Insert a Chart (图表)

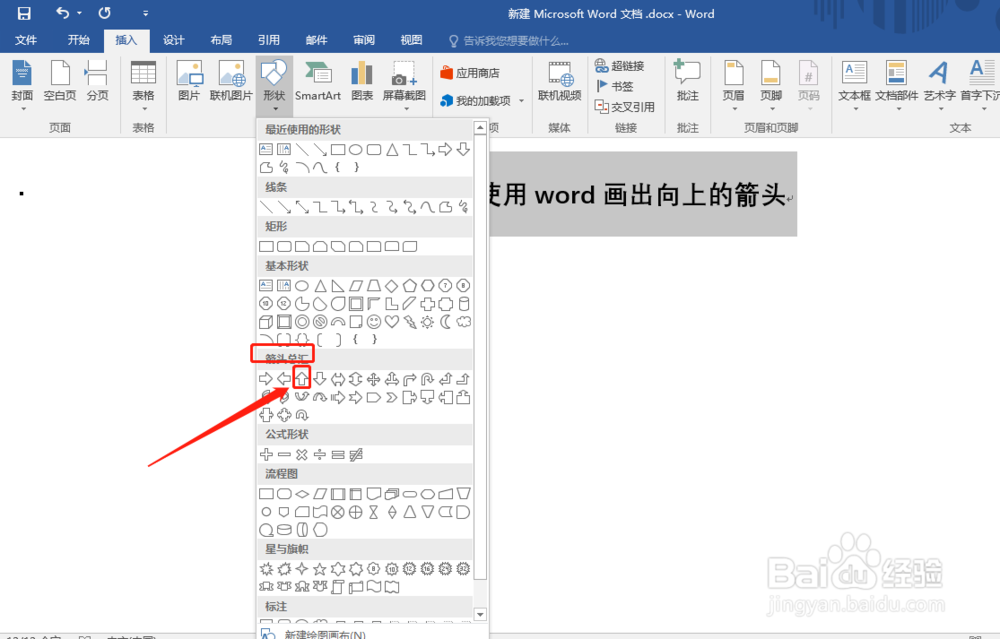[359, 80]
